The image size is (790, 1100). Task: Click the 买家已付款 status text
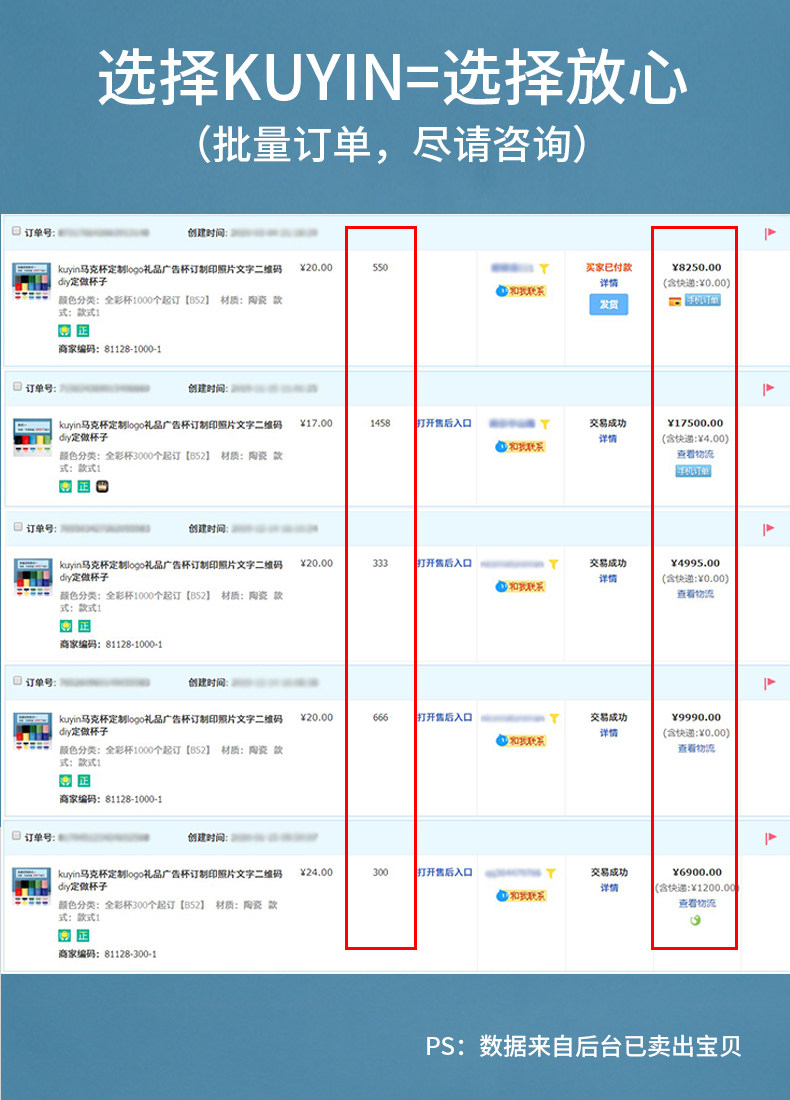[609, 267]
